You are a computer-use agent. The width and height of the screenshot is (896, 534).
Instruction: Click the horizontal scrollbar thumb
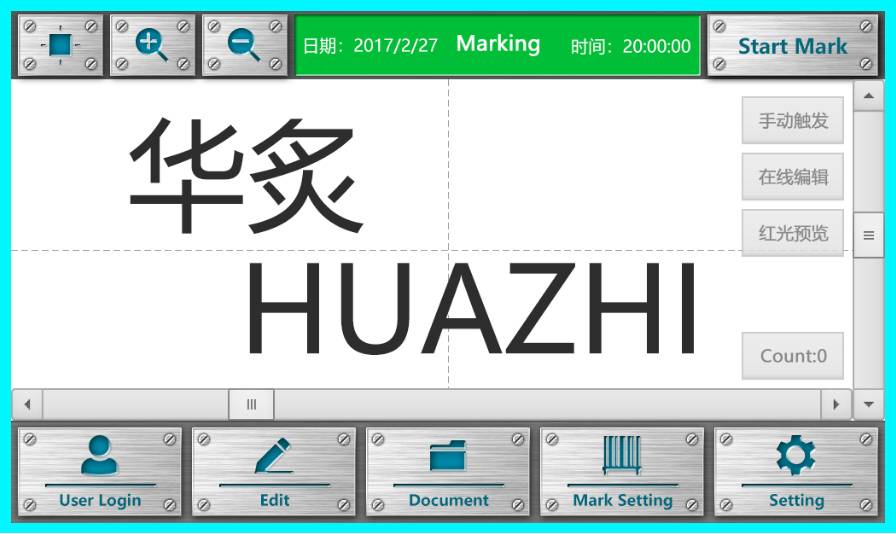pyautogui.click(x=251, y=404)
